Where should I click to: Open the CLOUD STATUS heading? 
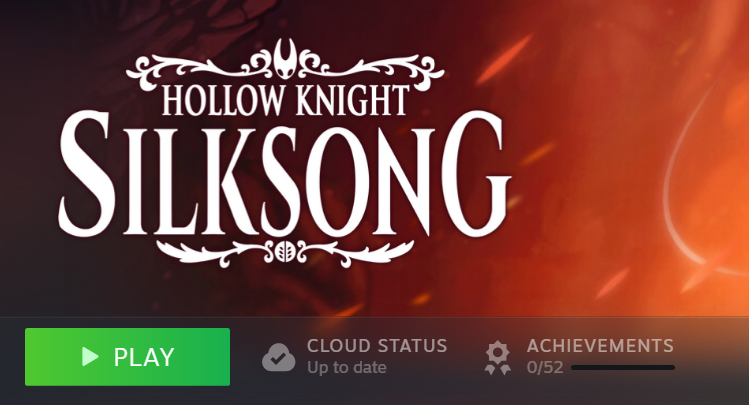[x=377, y=346]
